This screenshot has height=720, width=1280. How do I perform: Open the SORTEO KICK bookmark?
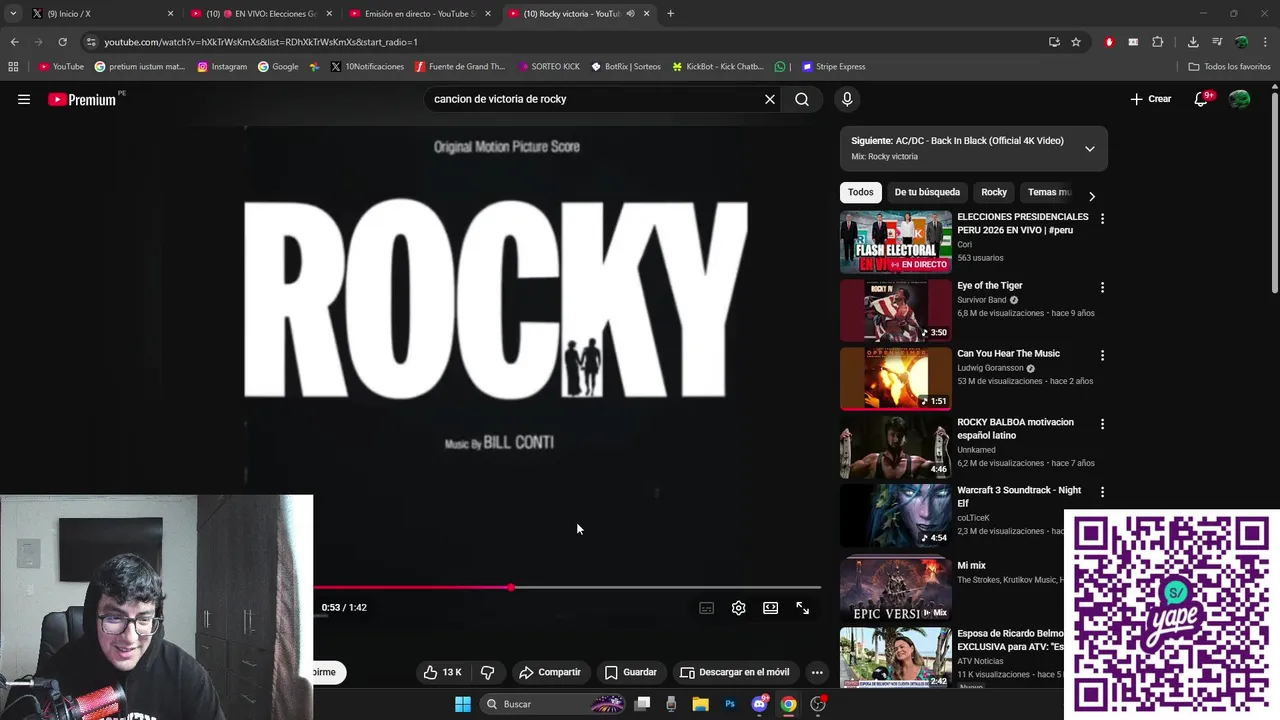pos(549,67)
